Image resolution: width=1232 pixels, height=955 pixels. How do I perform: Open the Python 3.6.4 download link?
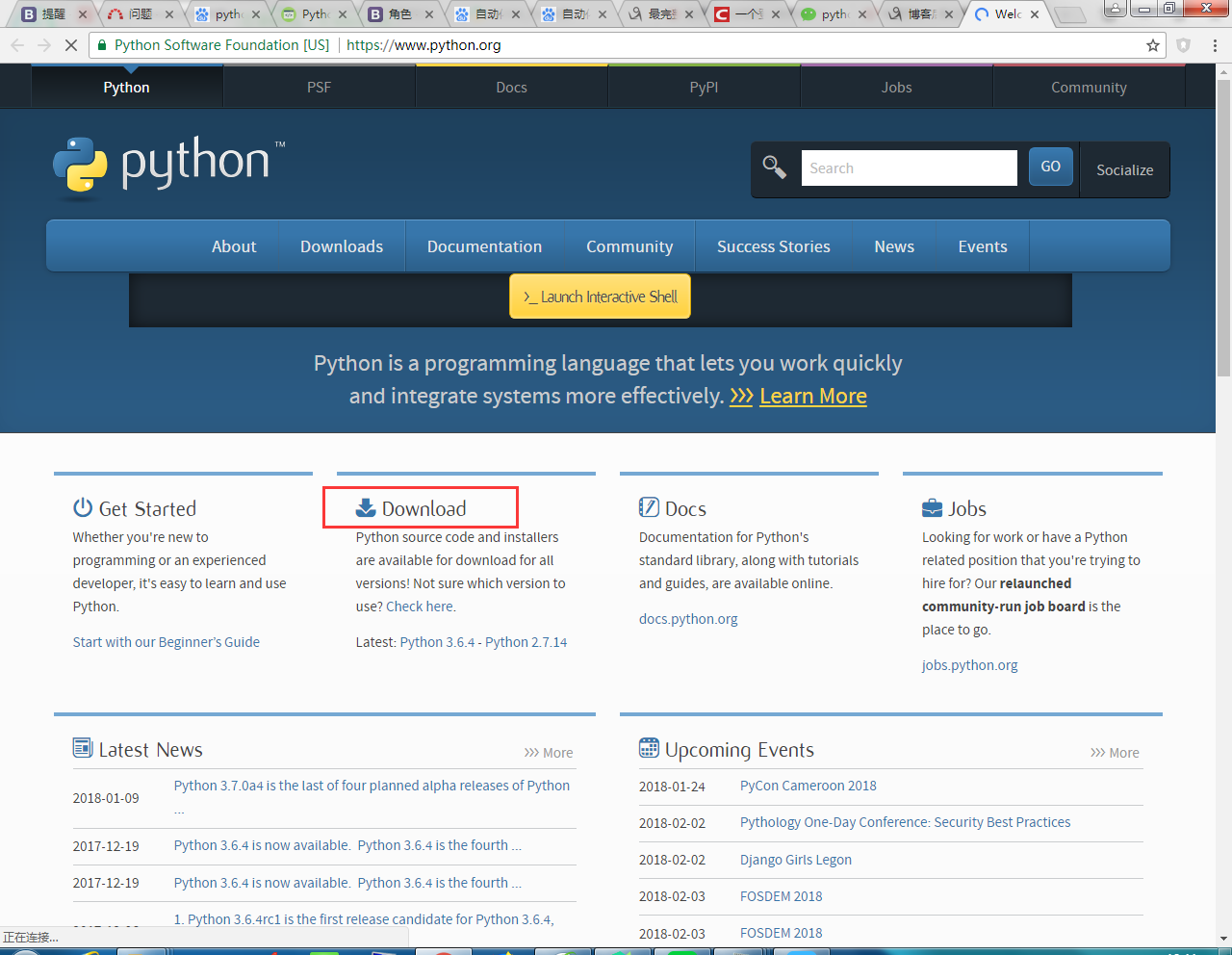coord(438,642)
